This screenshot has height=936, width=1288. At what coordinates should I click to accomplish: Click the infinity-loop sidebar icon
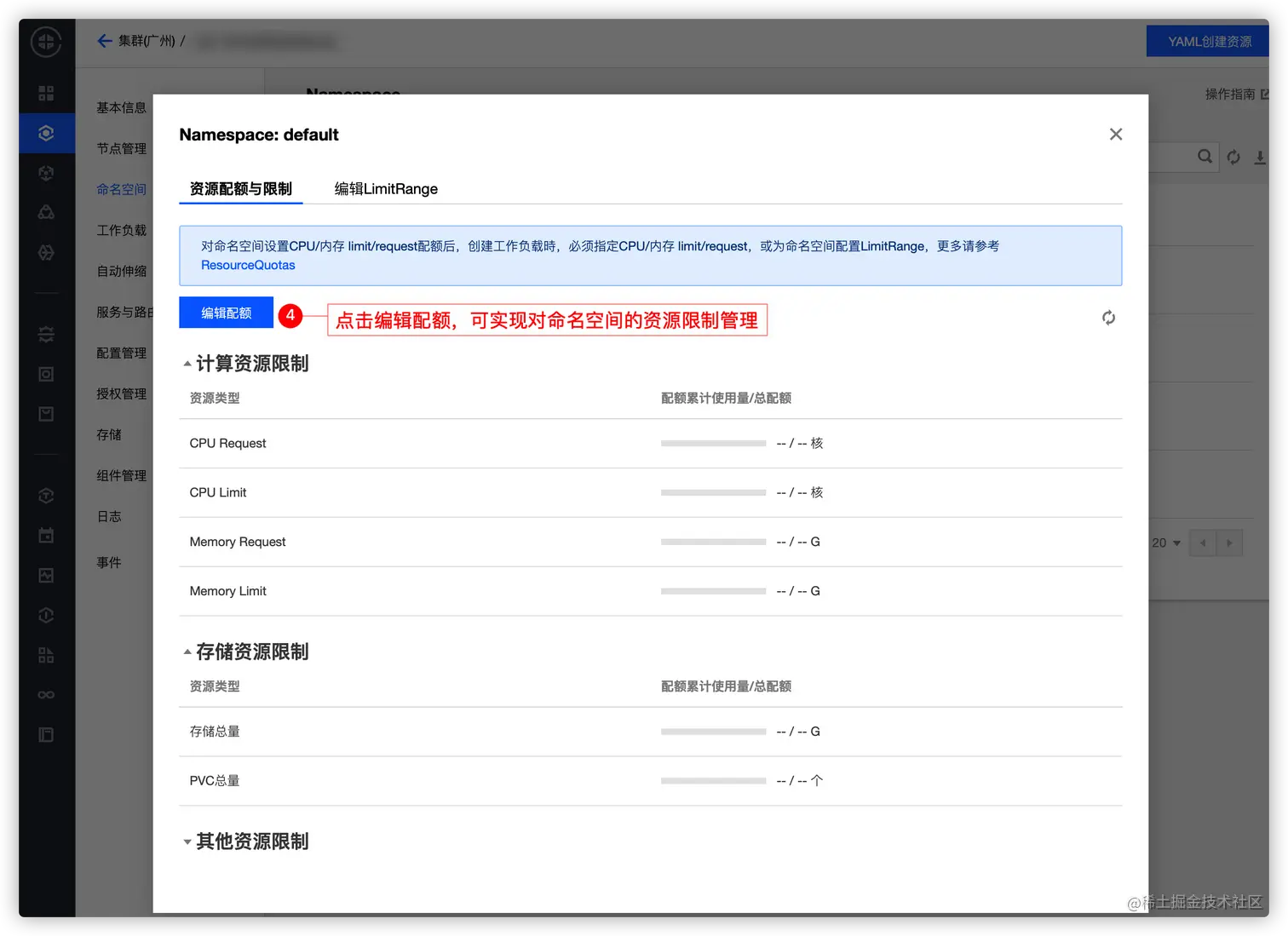pyautogui.click(x=46, y=695)
